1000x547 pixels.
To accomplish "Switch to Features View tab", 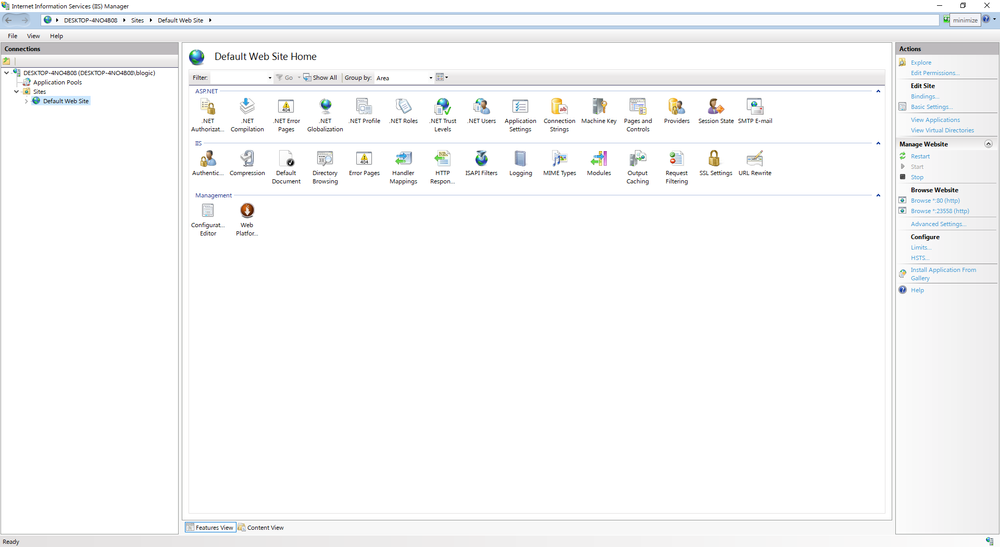I will 210,527.
